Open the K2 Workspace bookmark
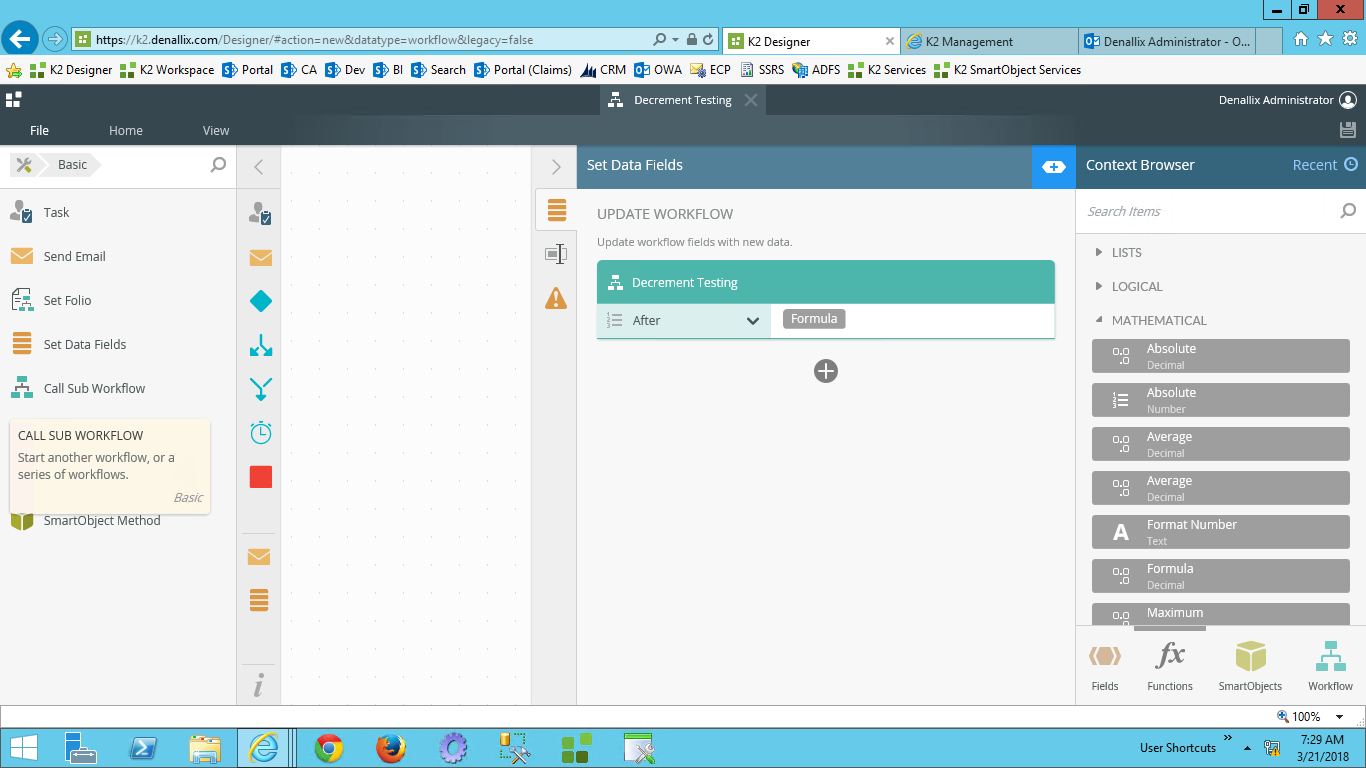The height and width of the screenshot is (768, 1366). [x=166, y=70]
